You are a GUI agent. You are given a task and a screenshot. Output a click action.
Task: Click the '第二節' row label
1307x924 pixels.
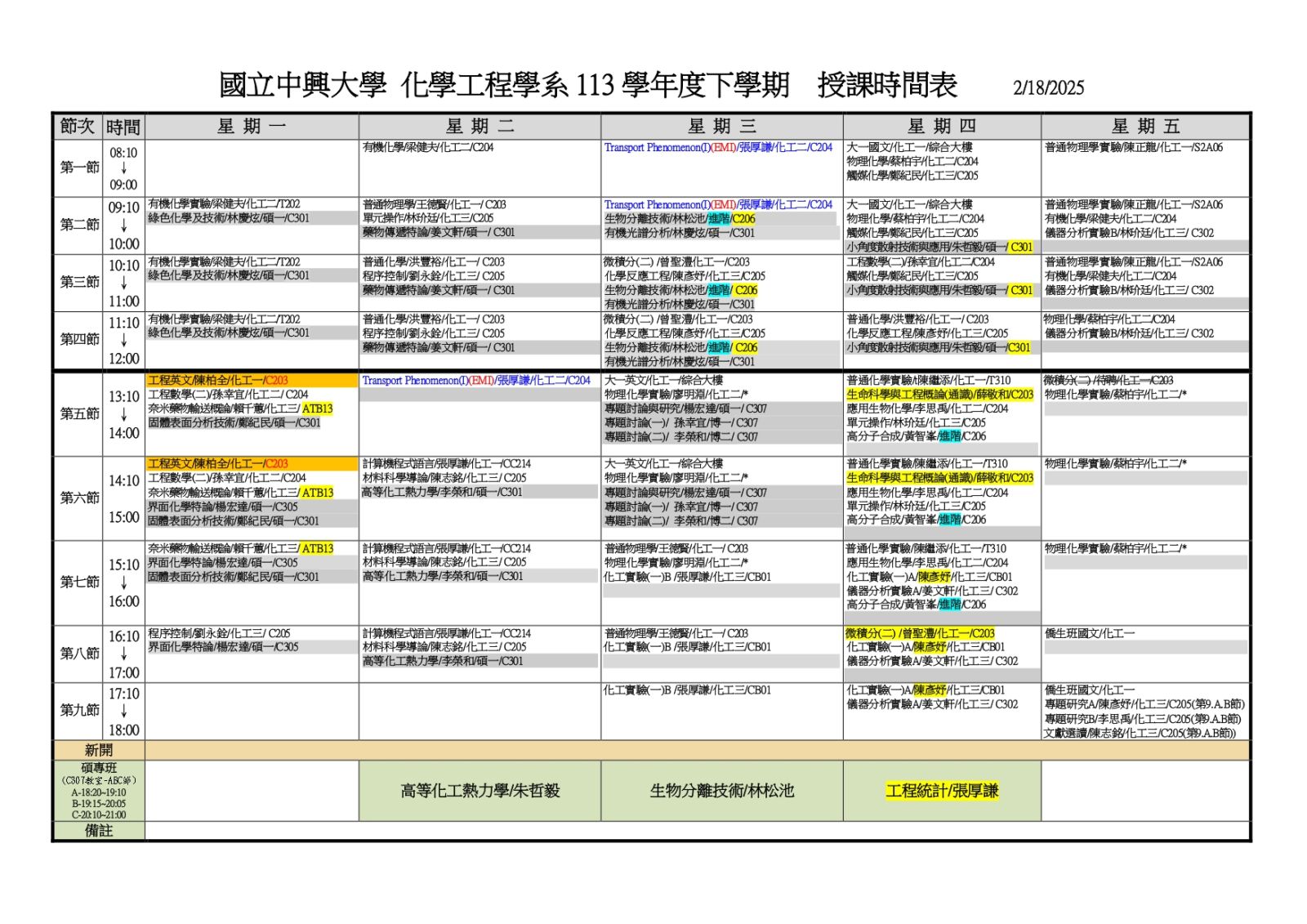pos(79,225)
